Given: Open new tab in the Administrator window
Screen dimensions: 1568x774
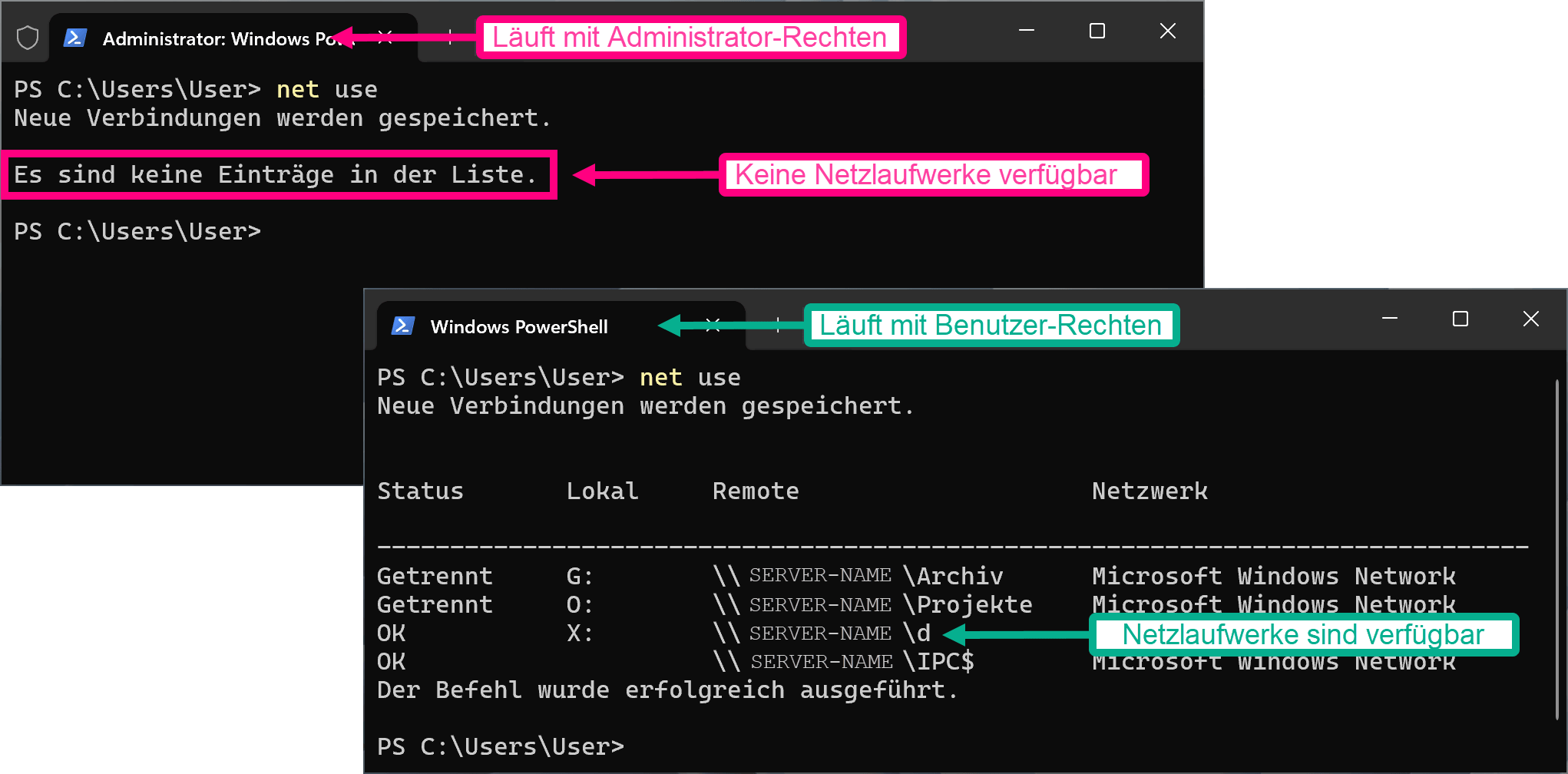Looking at the screenshot, I should 450,37.
